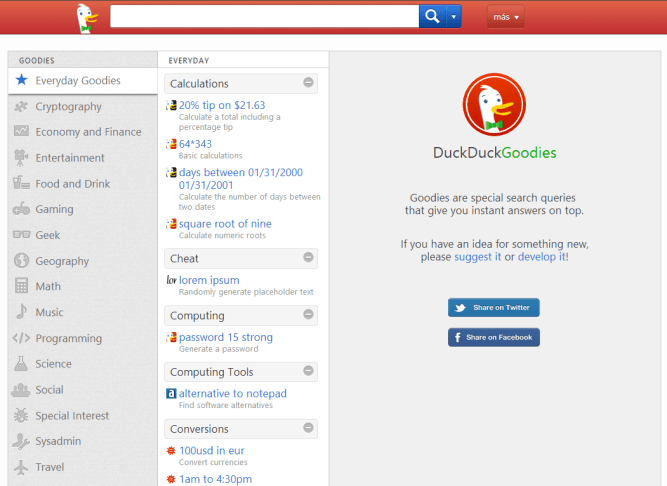Click the DuckDuckGo duck logo in header
This screenshot has width=667, height=486.
87,18
